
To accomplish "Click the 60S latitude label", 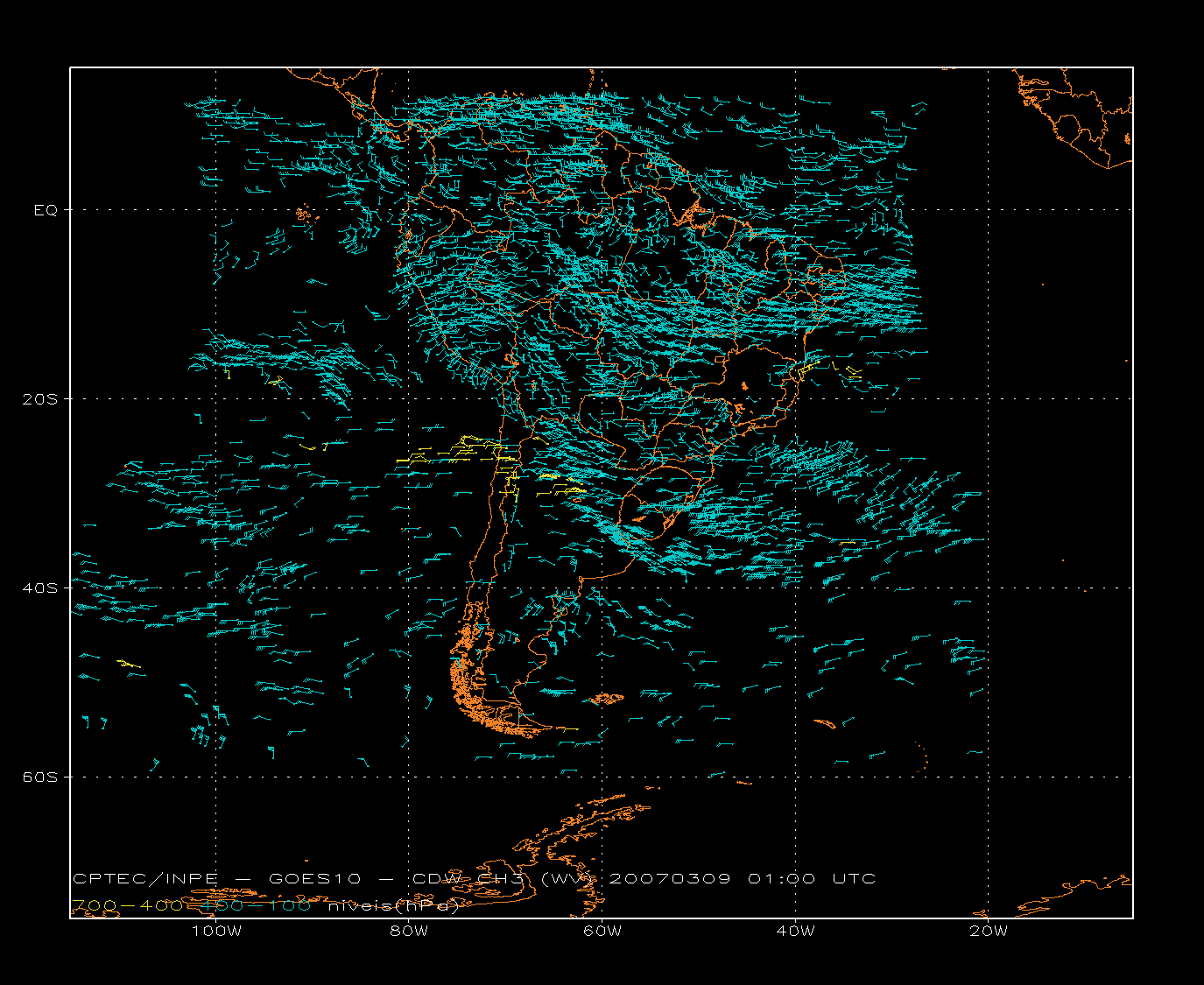I will (x=40, y=777).
